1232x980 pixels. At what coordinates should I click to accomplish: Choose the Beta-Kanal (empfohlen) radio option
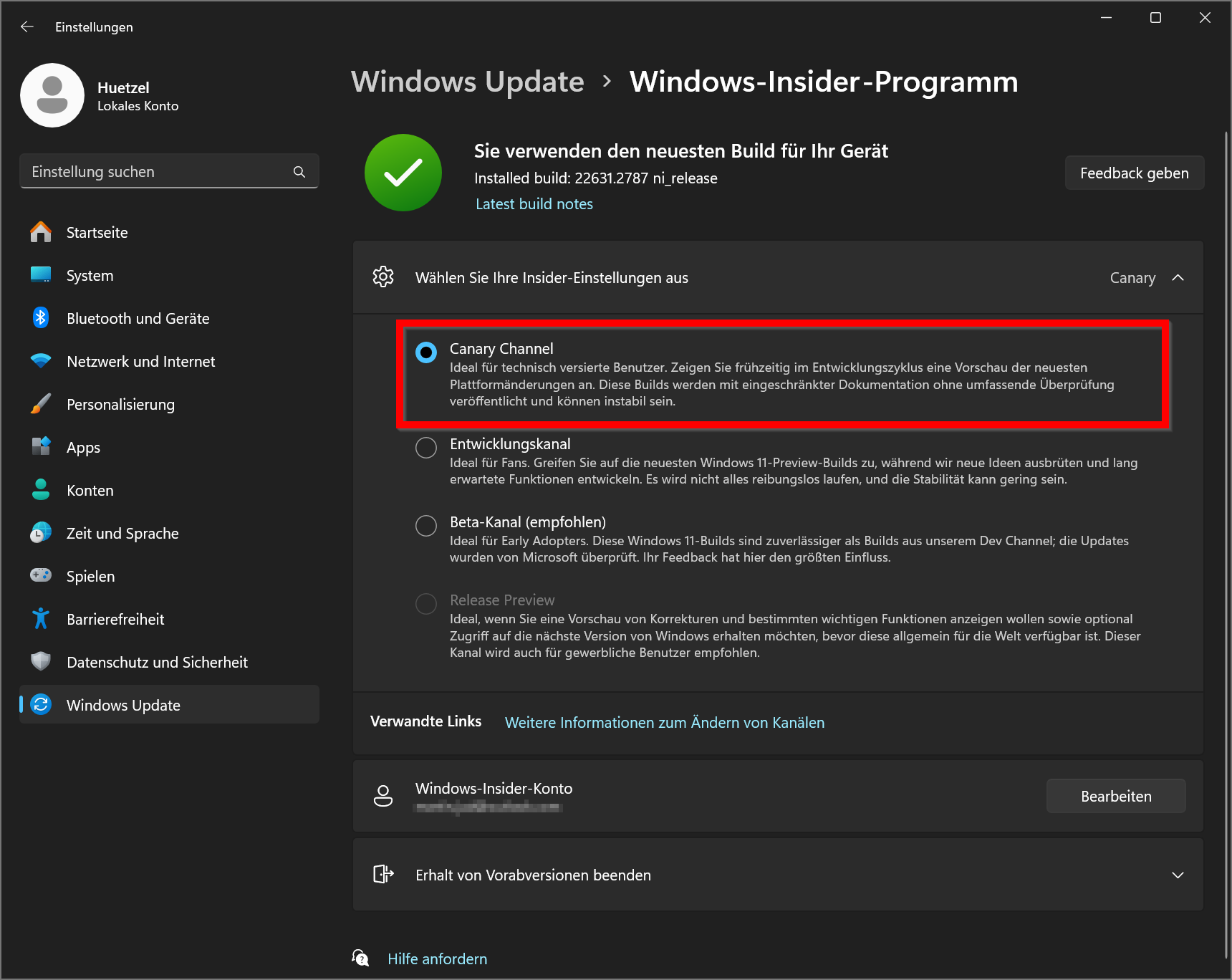tap(426, 526)
